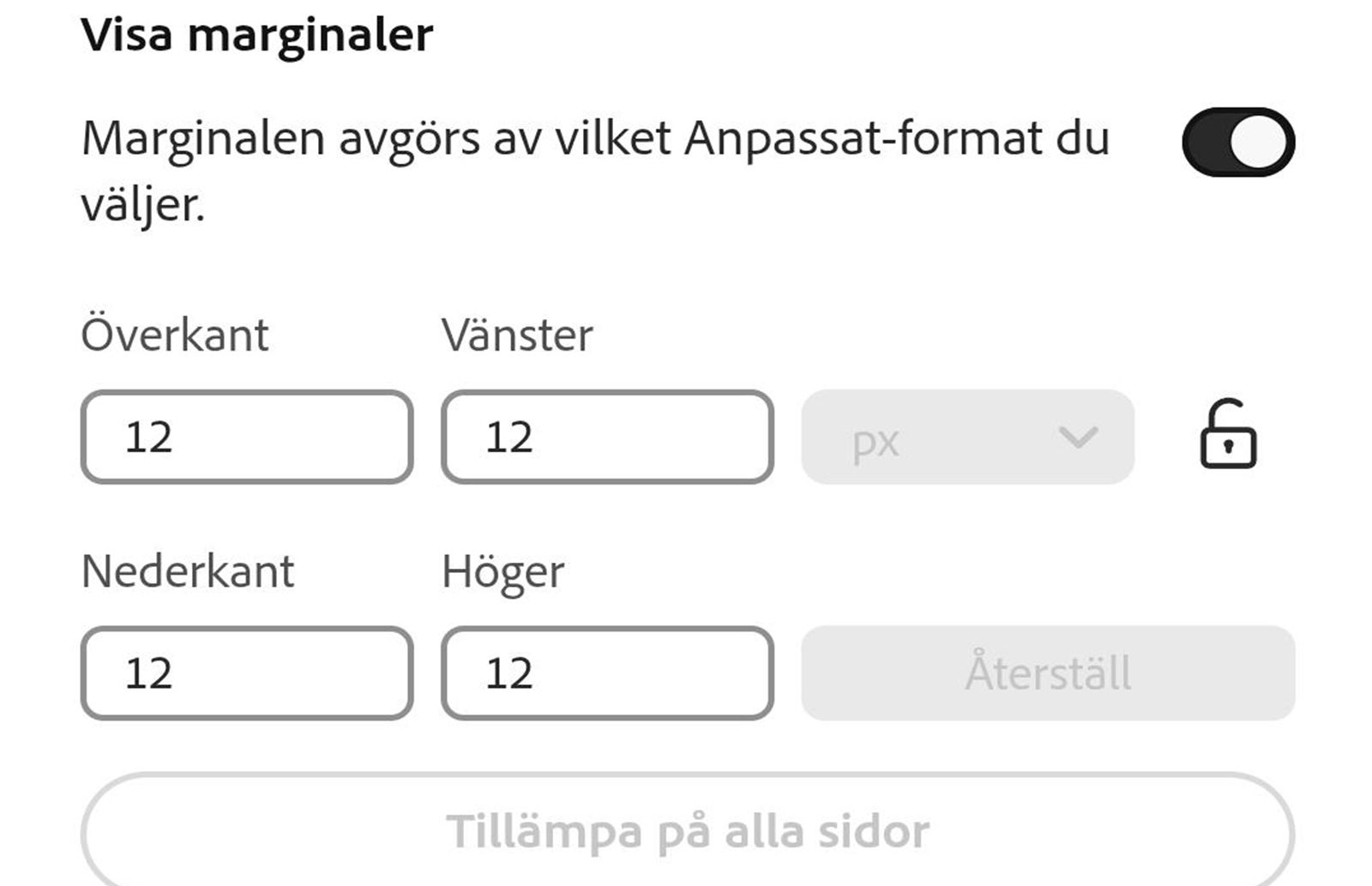Select the Överkant label text
The width and height of the screenshot is (1372, 886).
tap(174, 334)
